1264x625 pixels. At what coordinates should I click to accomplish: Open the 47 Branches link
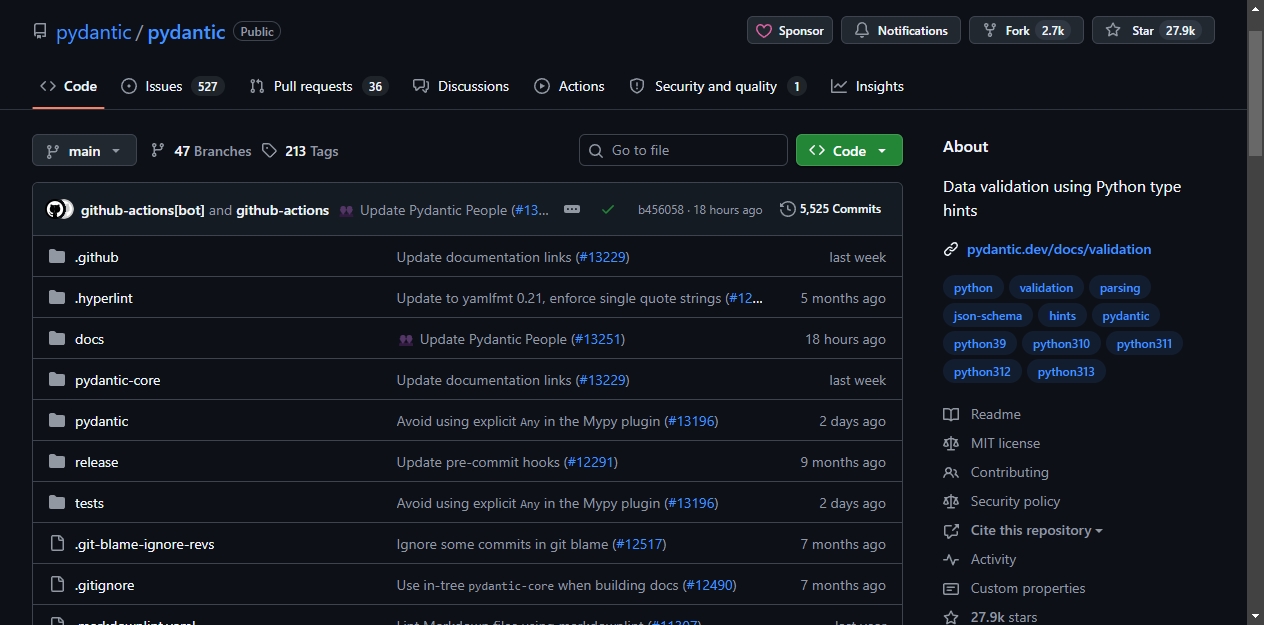(201, 151)
